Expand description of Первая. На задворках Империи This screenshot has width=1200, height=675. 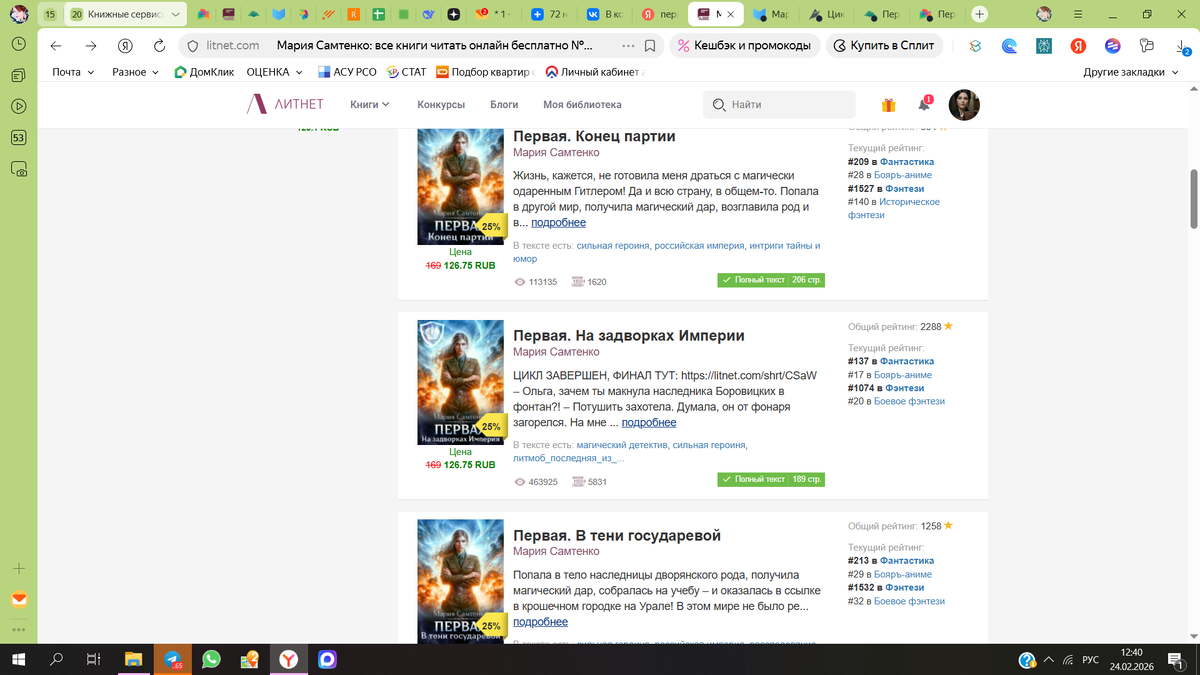pyautogui.click(x=649, y=423)
